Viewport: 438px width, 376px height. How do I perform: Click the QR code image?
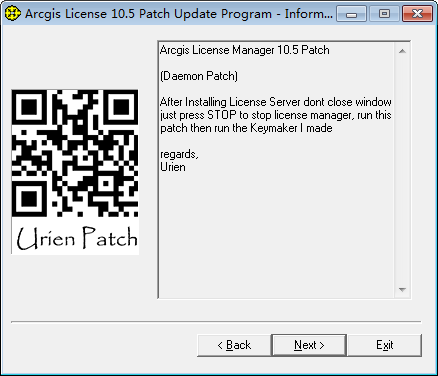coord(75,153)
